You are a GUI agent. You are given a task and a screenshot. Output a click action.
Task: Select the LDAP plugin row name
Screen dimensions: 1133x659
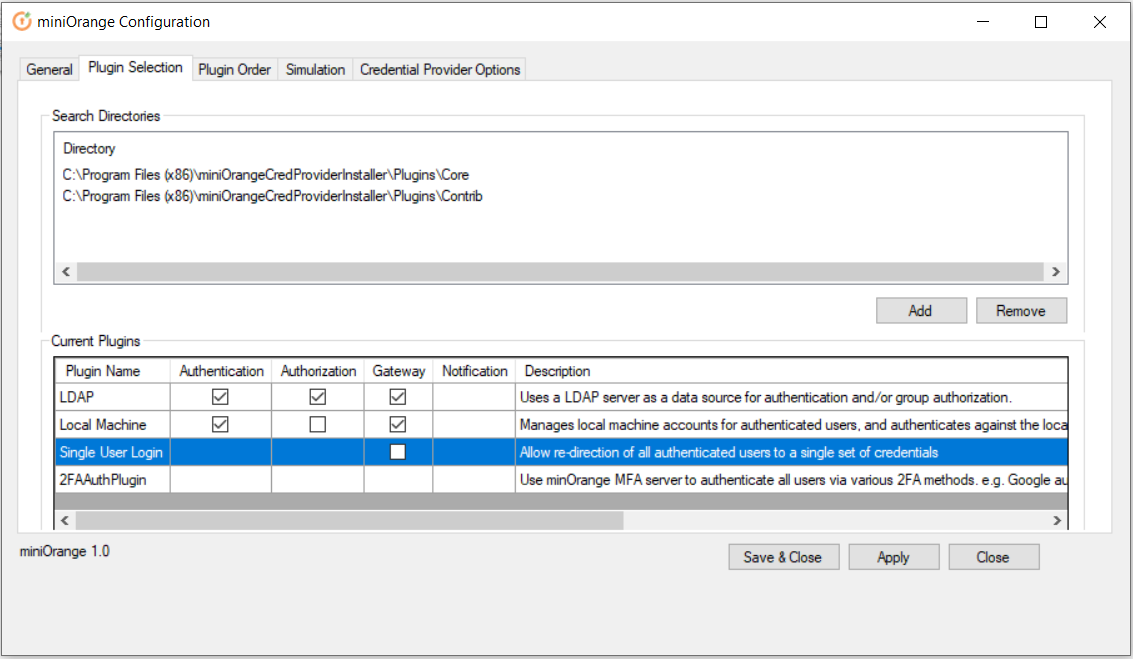pos(77,397)
